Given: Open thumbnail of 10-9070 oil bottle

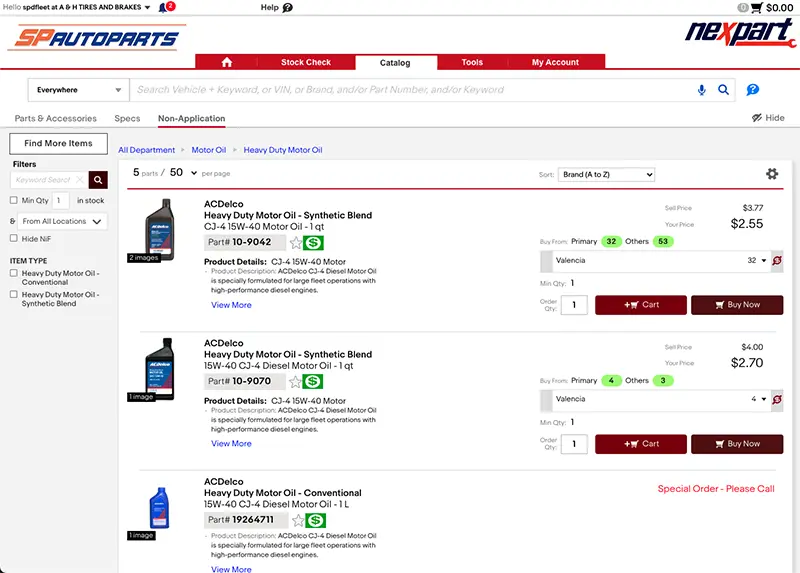Looking at the screenshot, I should point(160,368).
